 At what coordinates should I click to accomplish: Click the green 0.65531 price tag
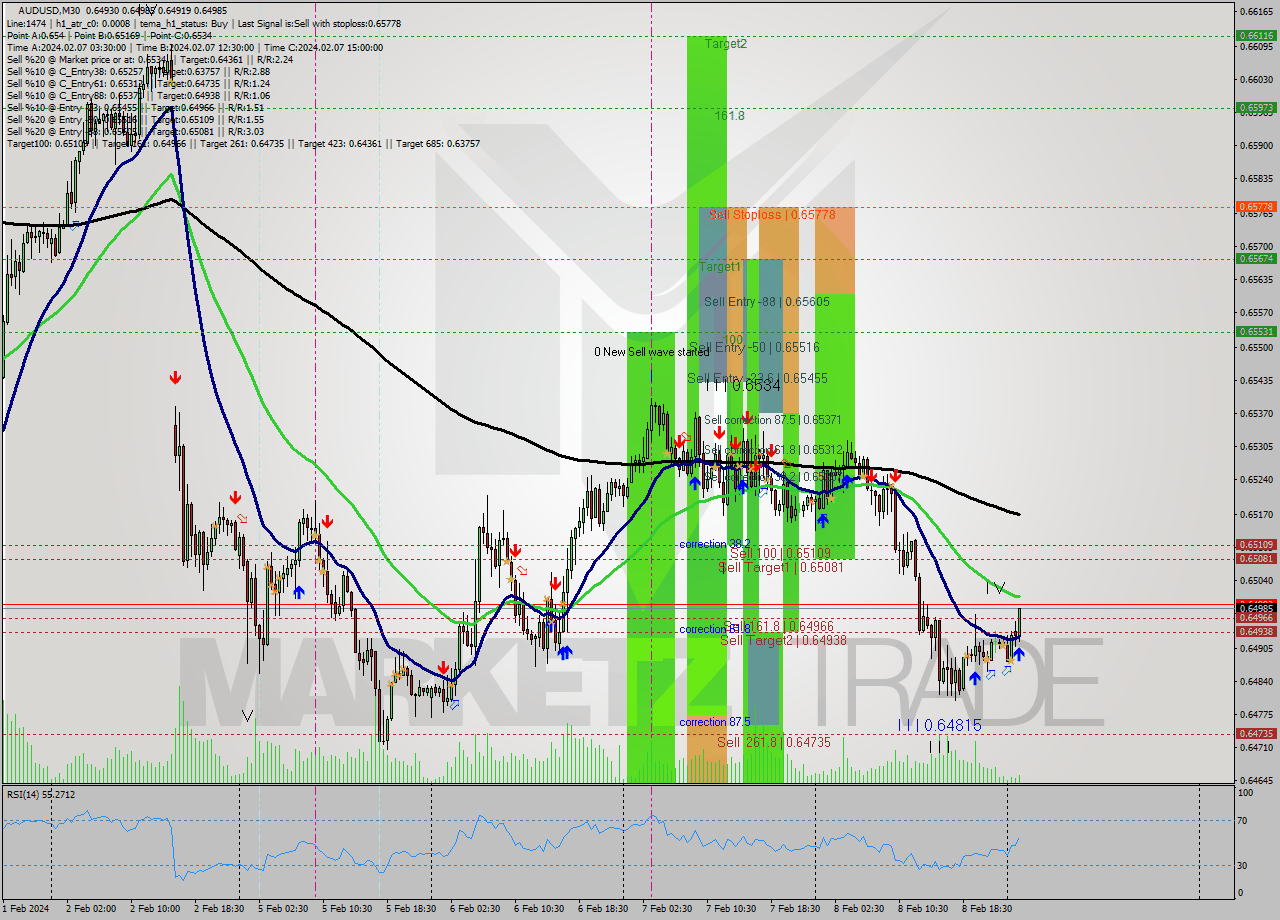(x=1257, y=331)
